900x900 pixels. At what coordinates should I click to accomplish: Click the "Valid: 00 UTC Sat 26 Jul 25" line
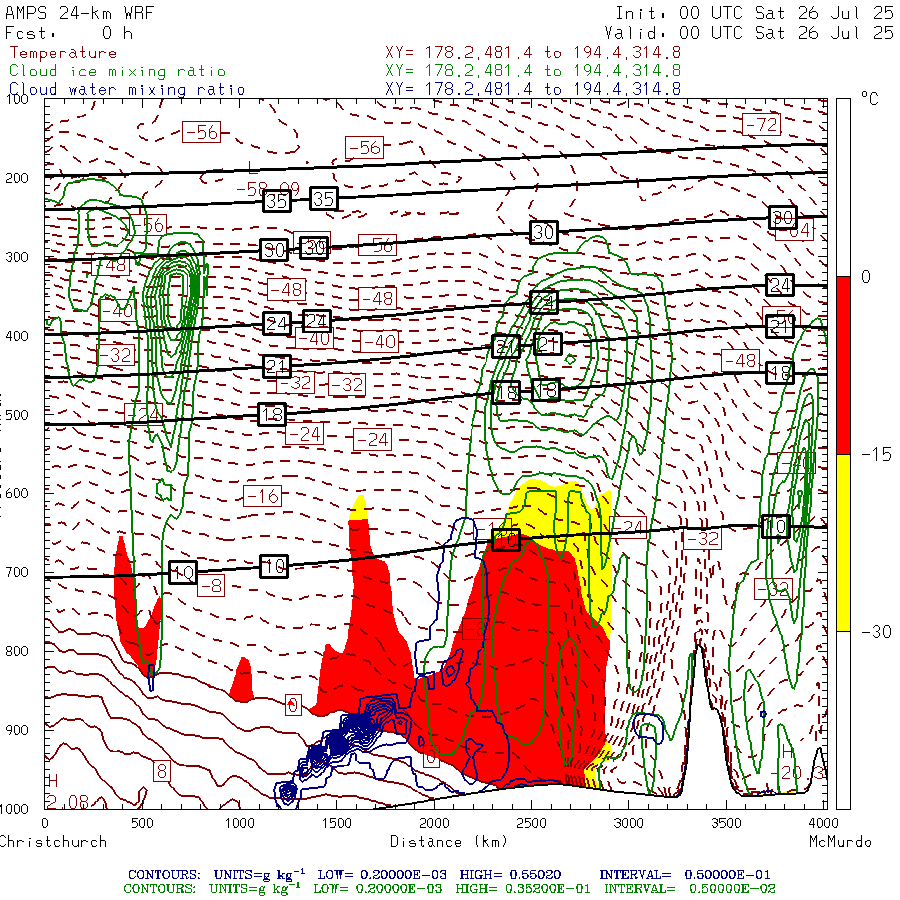pos(749,33)
